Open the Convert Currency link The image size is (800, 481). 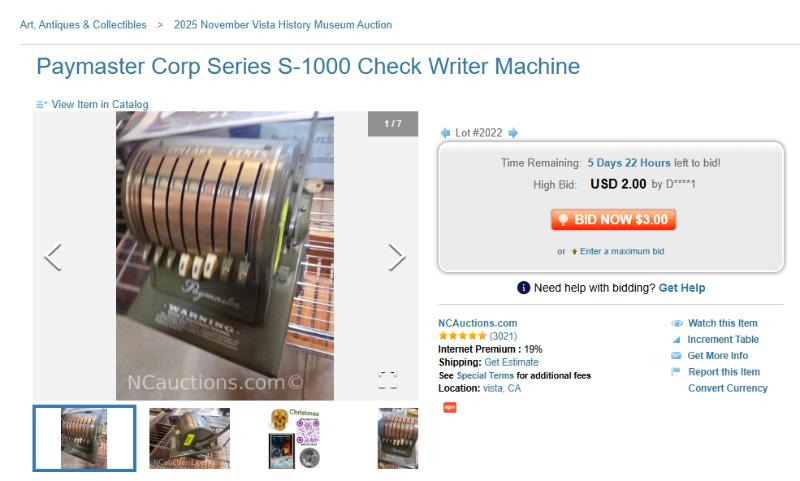click(x=728, y=388)
